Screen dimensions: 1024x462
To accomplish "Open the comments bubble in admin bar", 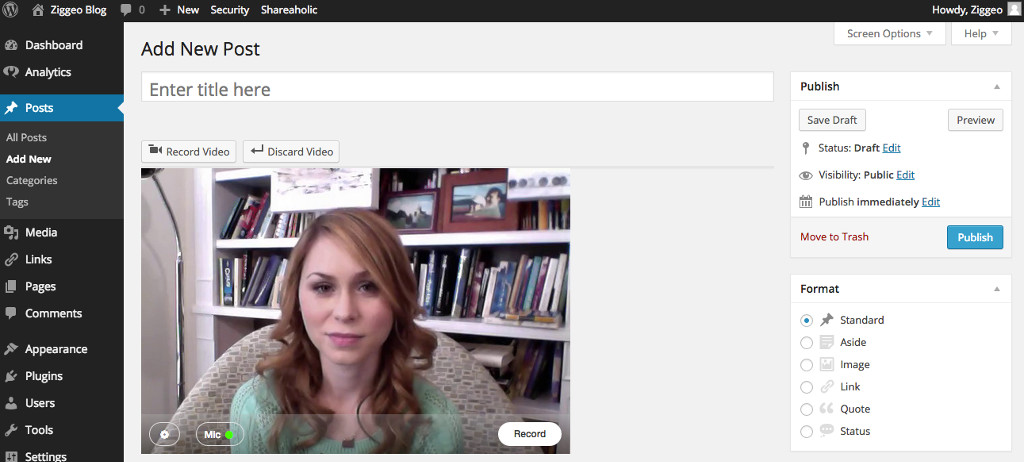I will [x=126, y=10].
